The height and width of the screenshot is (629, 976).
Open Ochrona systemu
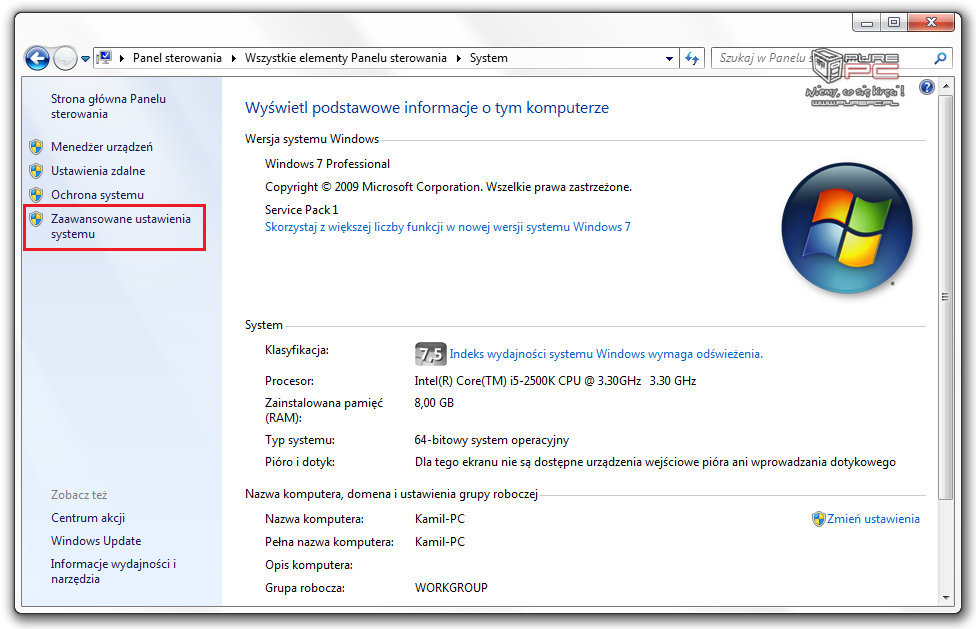point(97,195)
